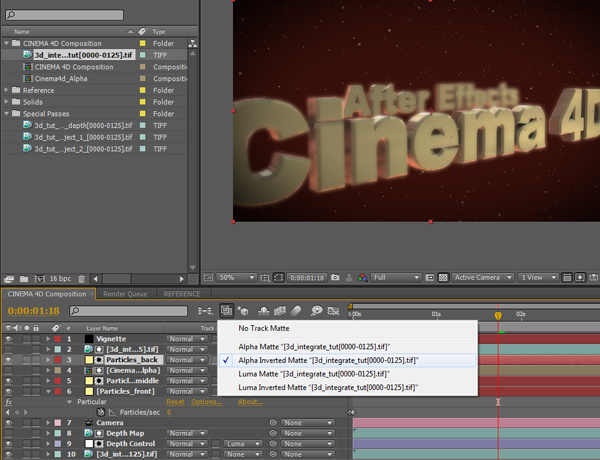Click Camera layer pink label color

point(58,423)
